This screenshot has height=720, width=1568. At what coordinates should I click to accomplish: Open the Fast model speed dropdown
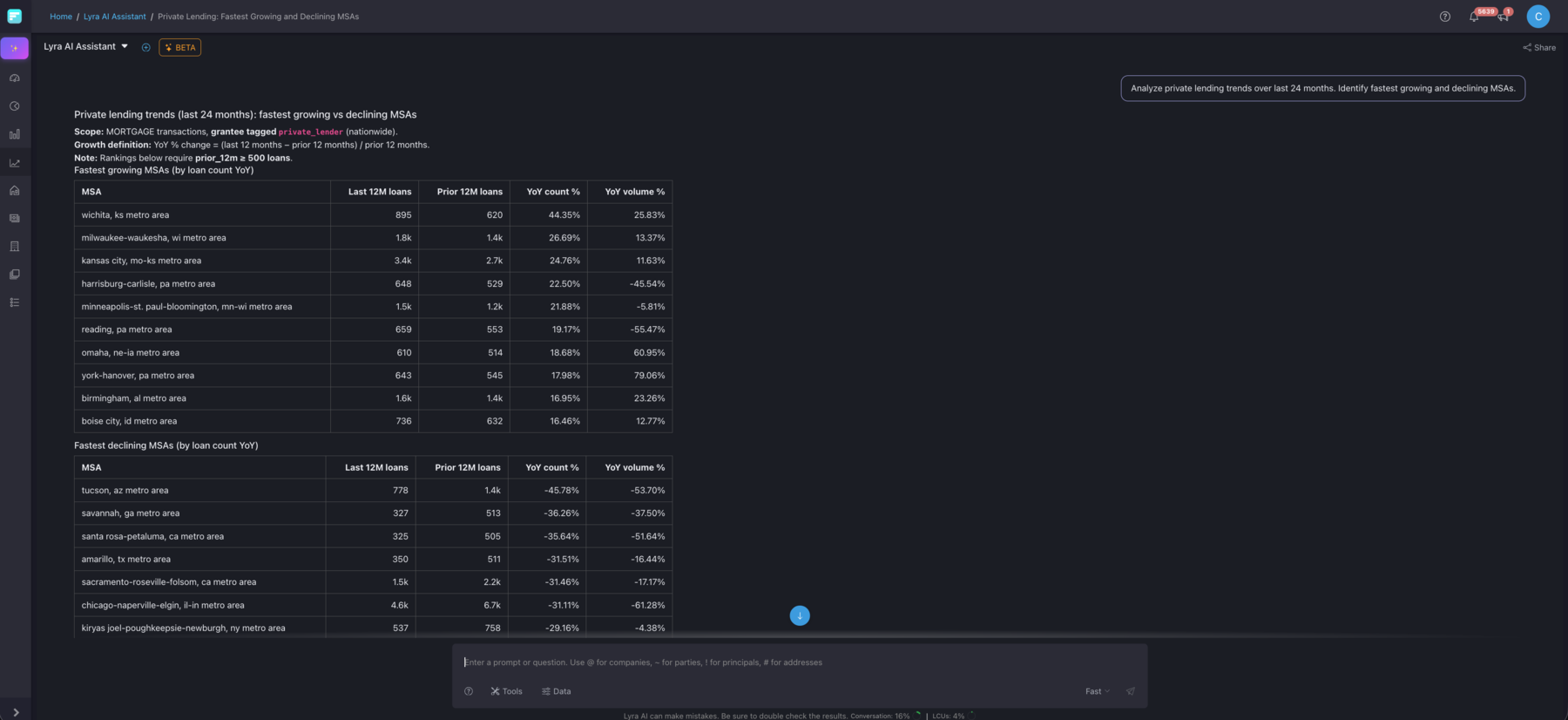(1097, 691)
